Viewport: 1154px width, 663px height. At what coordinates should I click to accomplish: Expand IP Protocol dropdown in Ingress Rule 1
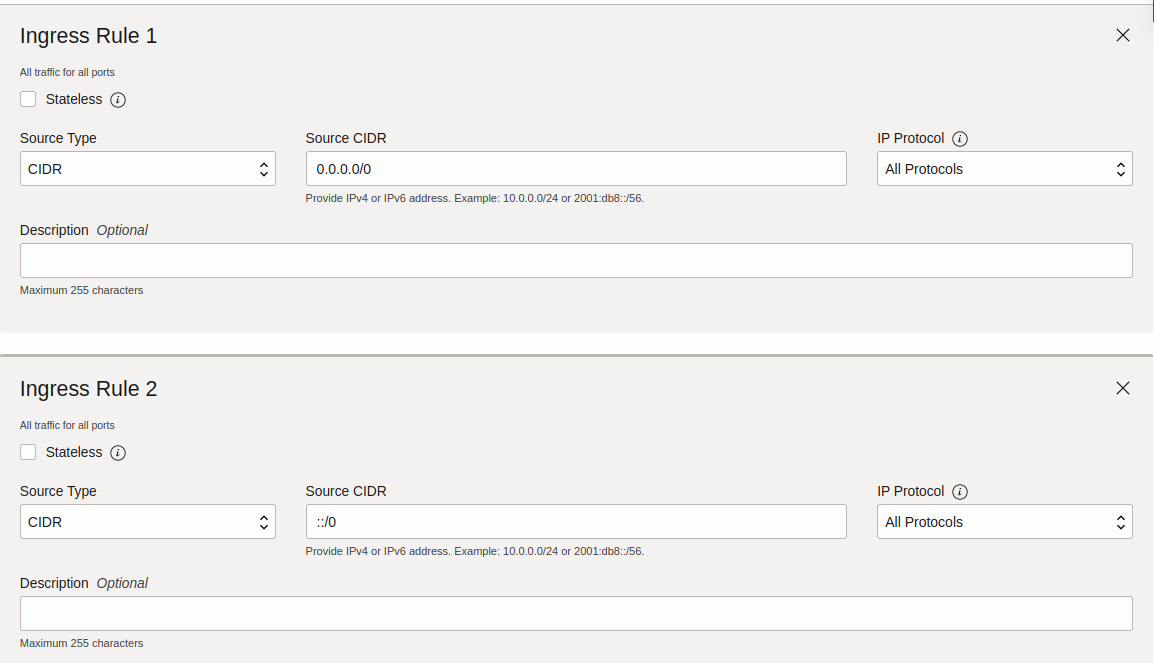tap(1005, 169)
